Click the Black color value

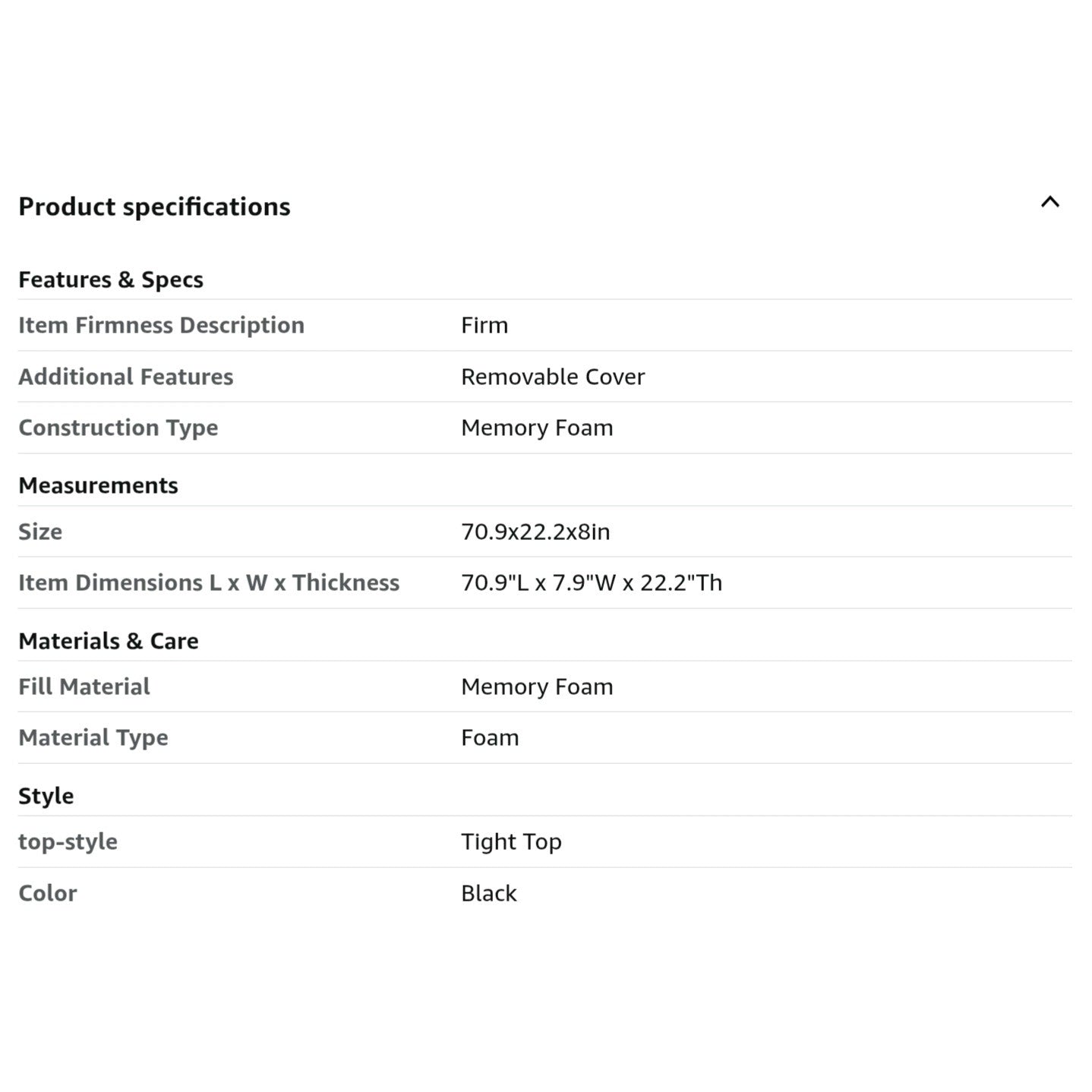pos(488,893)
